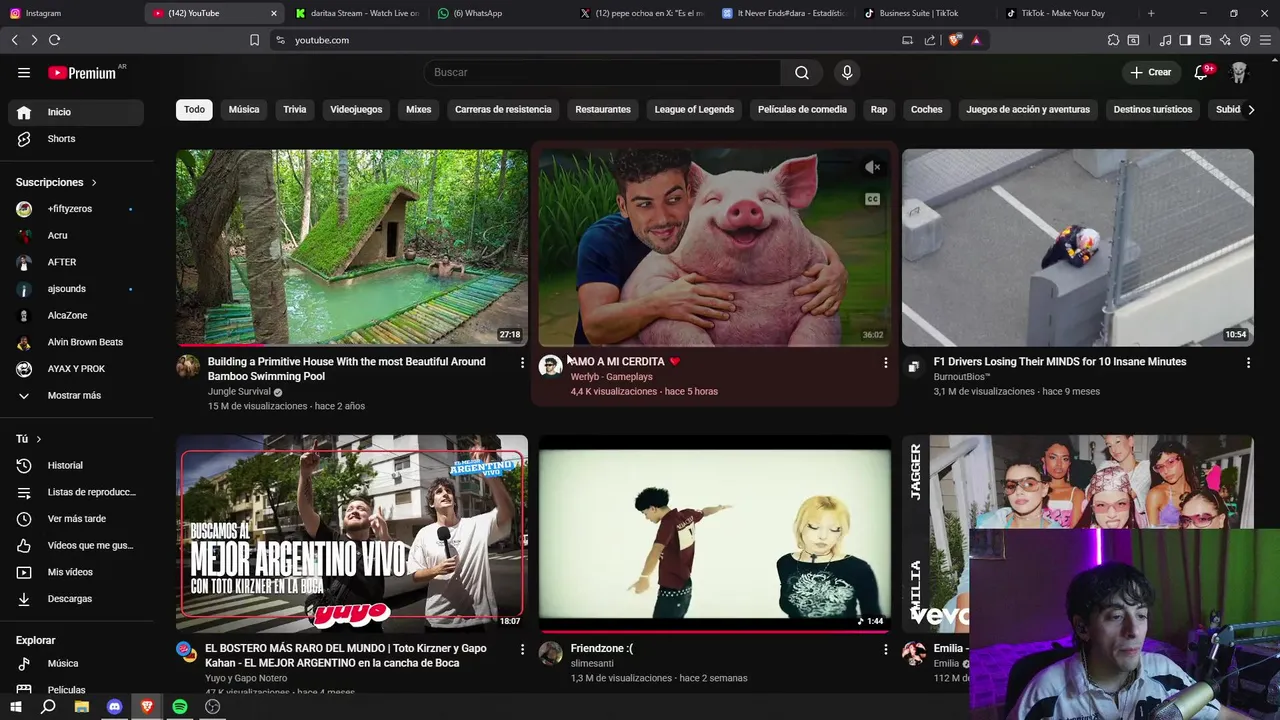Open YouTube notifications bell
Screen dimensions: 1280x720
pos(1201,72)
